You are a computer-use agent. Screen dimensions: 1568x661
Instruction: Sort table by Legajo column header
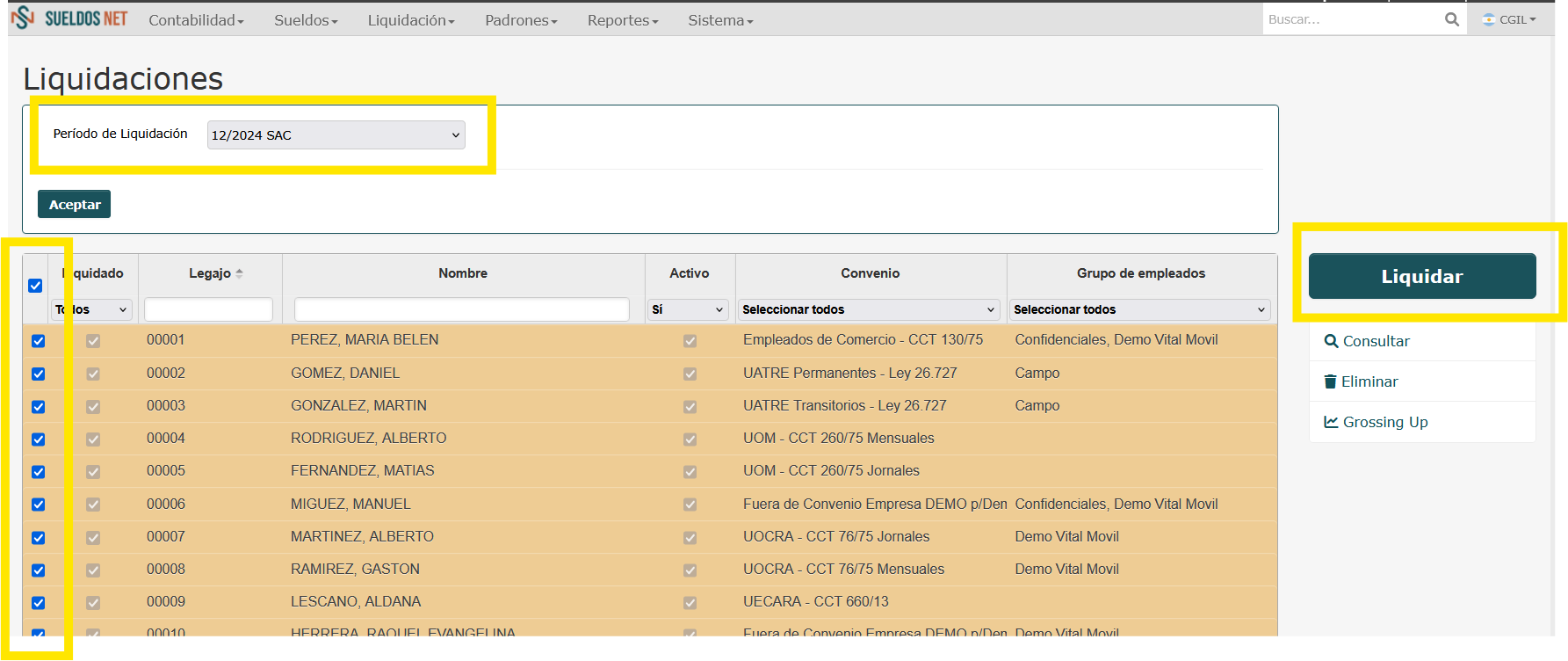pos(210,273)
